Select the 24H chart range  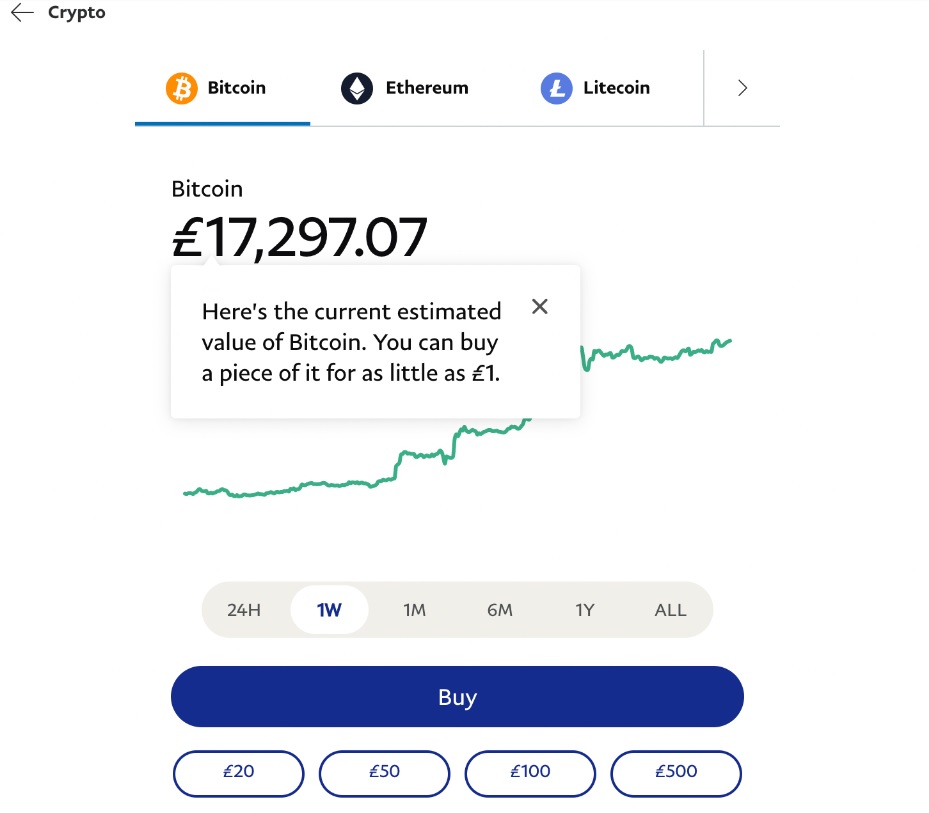tap(244, 610)
